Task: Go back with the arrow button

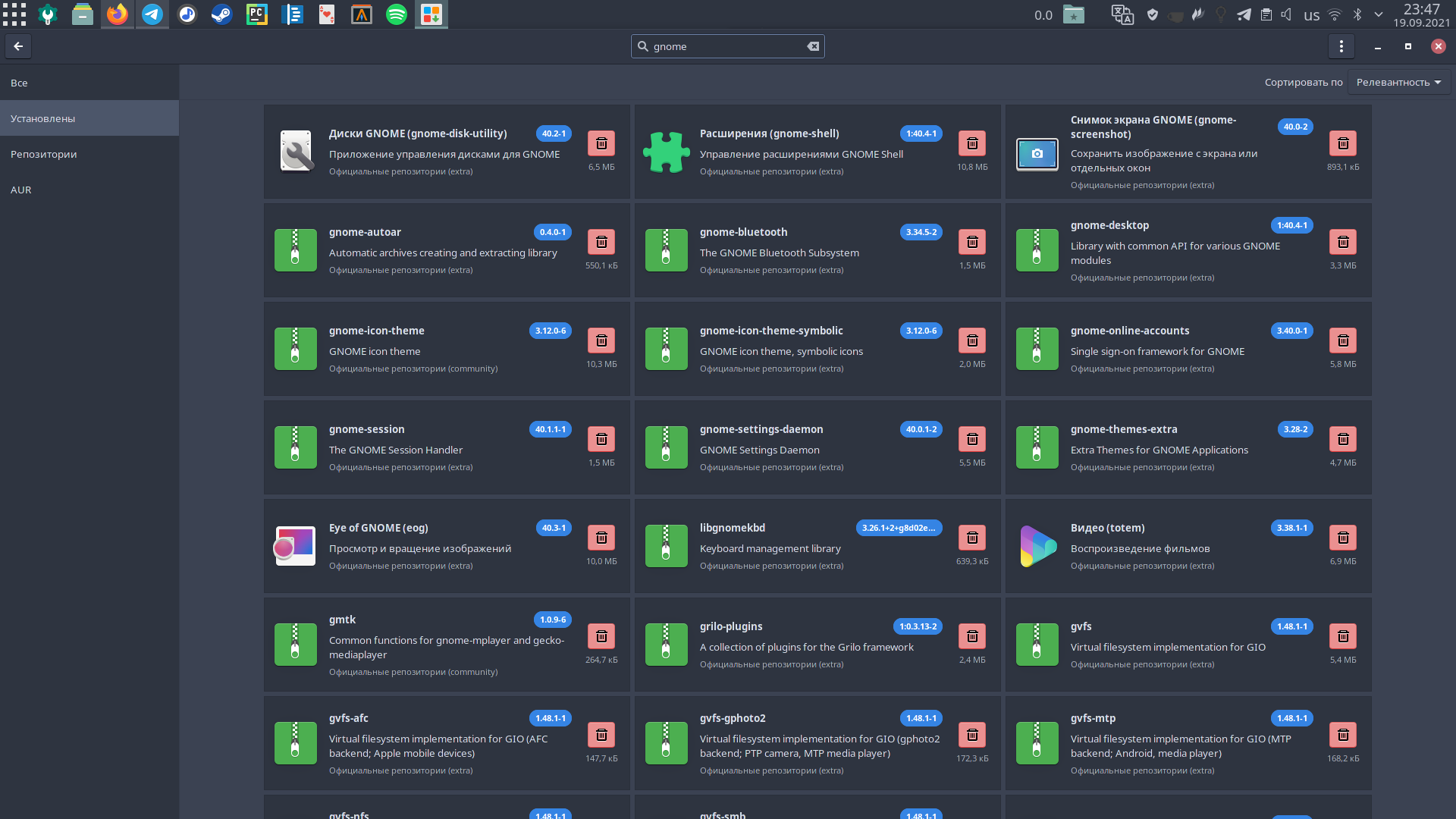Action: coord(18,46)
